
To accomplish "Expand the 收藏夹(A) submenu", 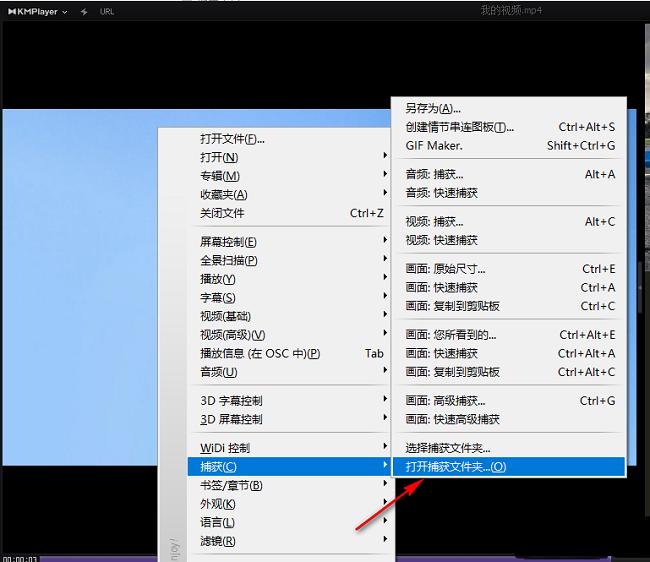I will 224,195.
